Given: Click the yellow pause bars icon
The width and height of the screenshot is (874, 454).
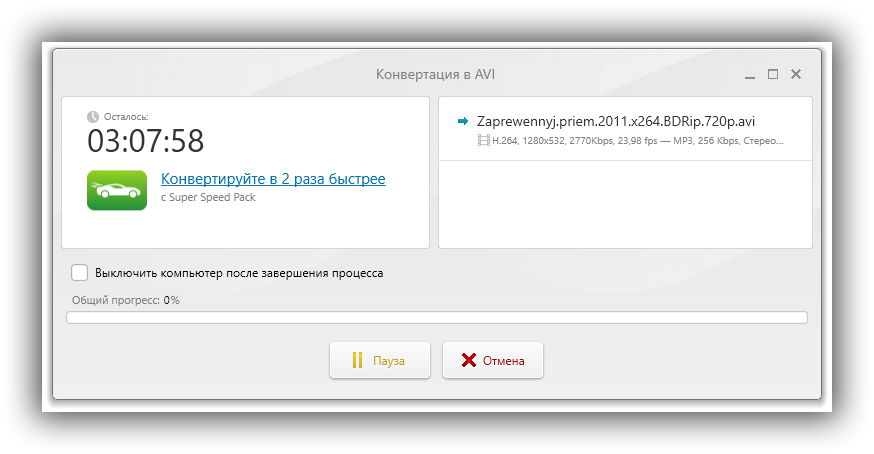Looking at the screenshot, I should 357,361.
